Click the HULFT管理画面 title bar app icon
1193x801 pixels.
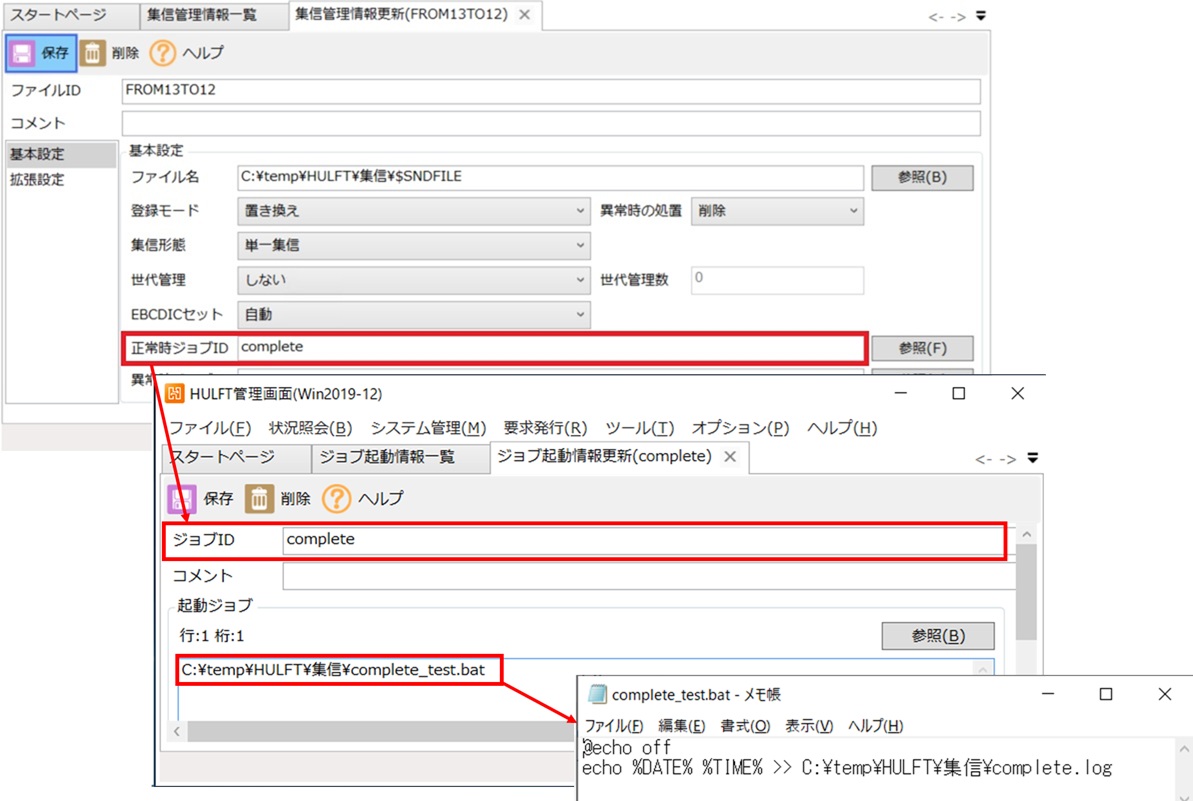click(174, 394)
